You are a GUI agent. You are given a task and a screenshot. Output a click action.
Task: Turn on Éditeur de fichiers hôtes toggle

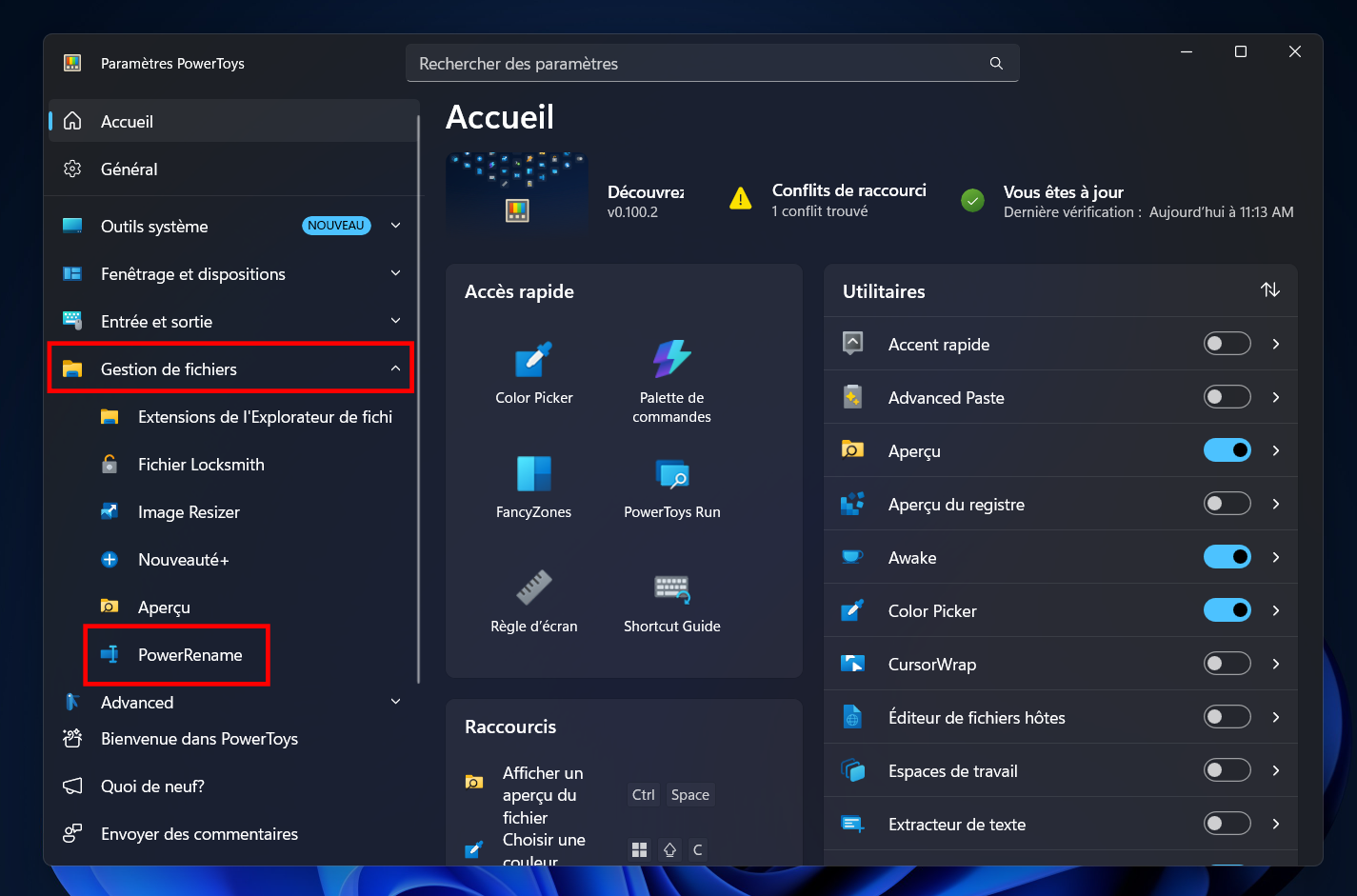(x=1227, y=717)
